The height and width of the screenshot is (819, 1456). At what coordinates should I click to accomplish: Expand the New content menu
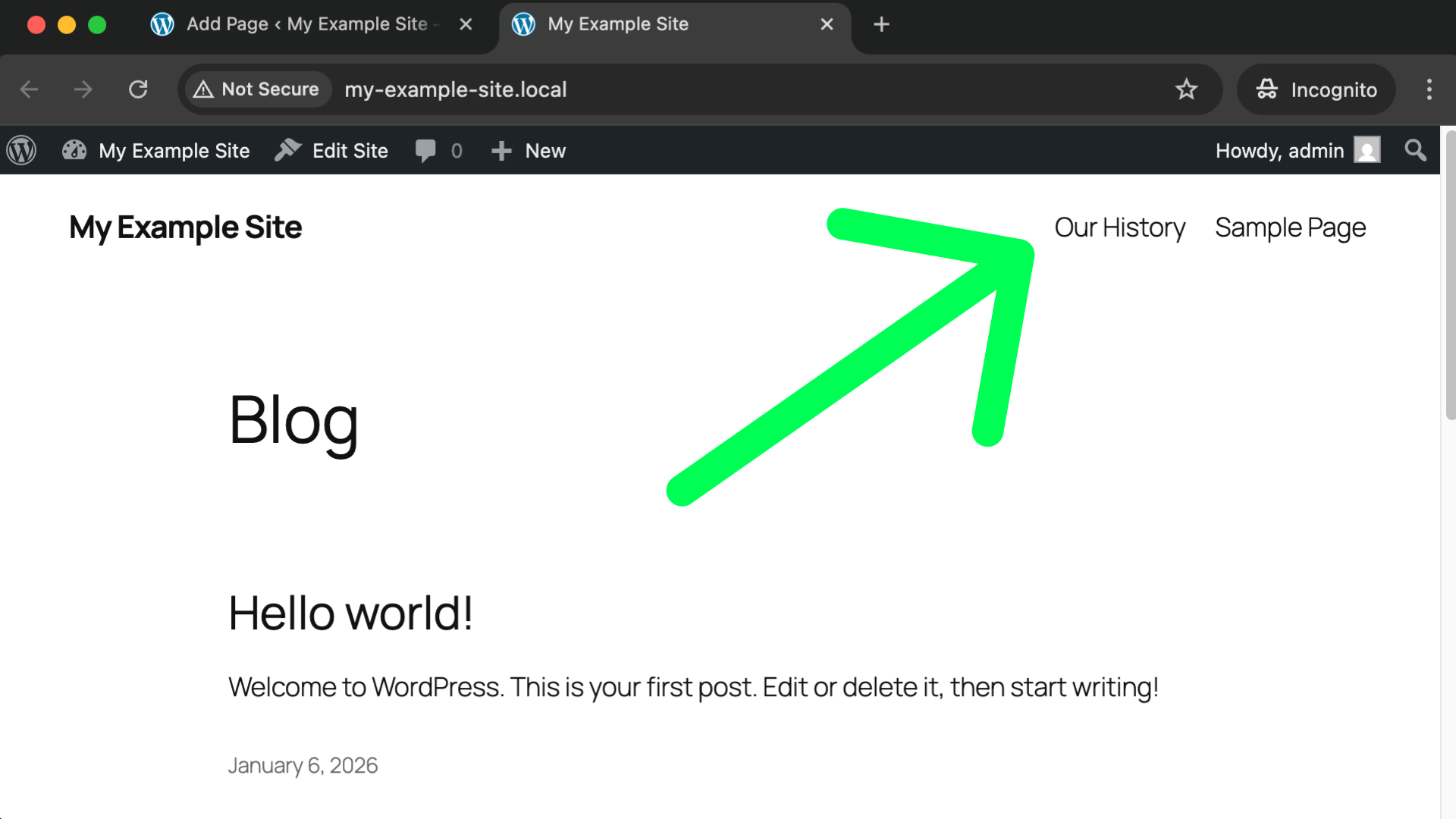tap(544, 150)
